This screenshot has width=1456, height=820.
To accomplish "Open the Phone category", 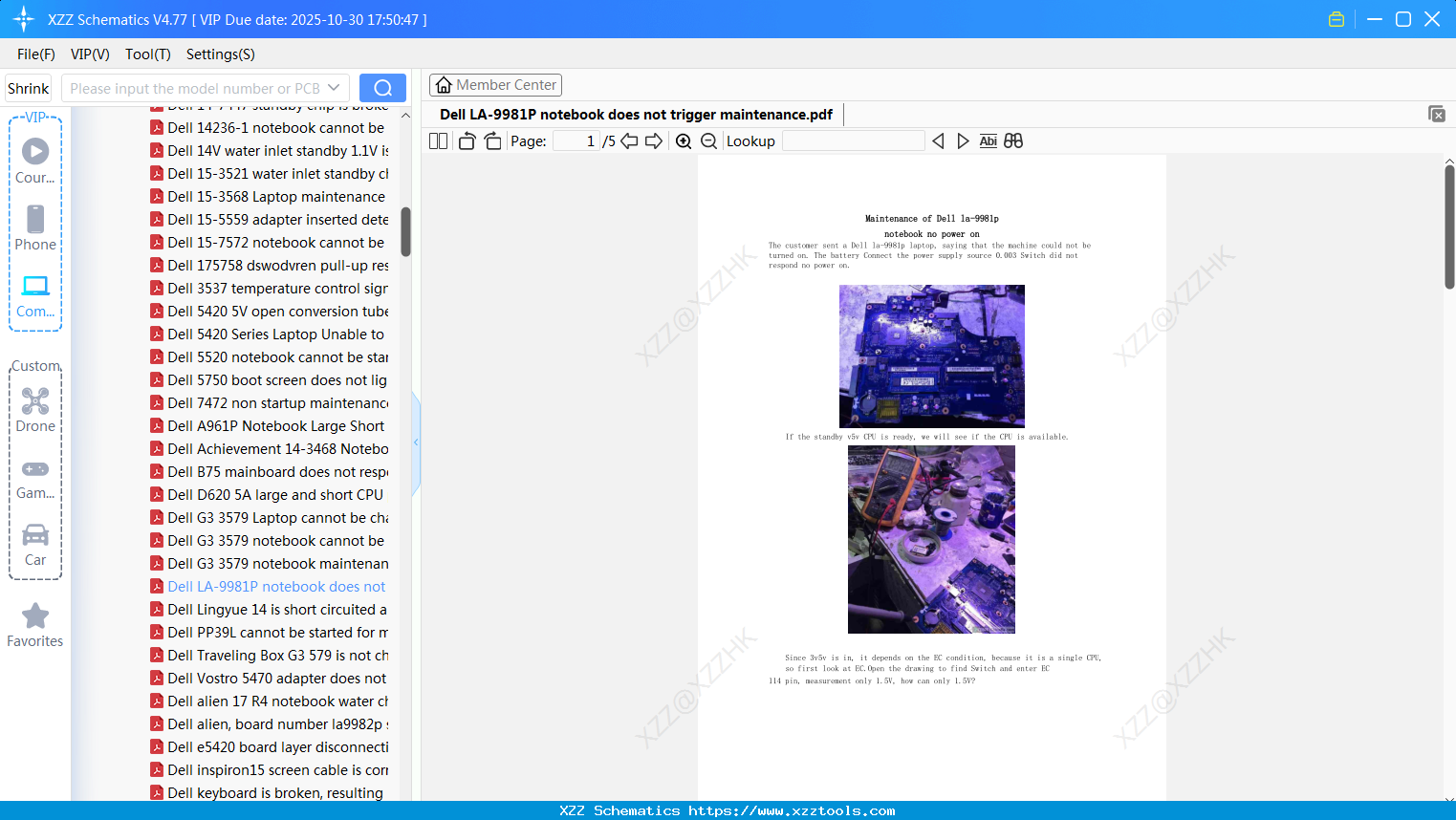I will (x=35, y=227).
